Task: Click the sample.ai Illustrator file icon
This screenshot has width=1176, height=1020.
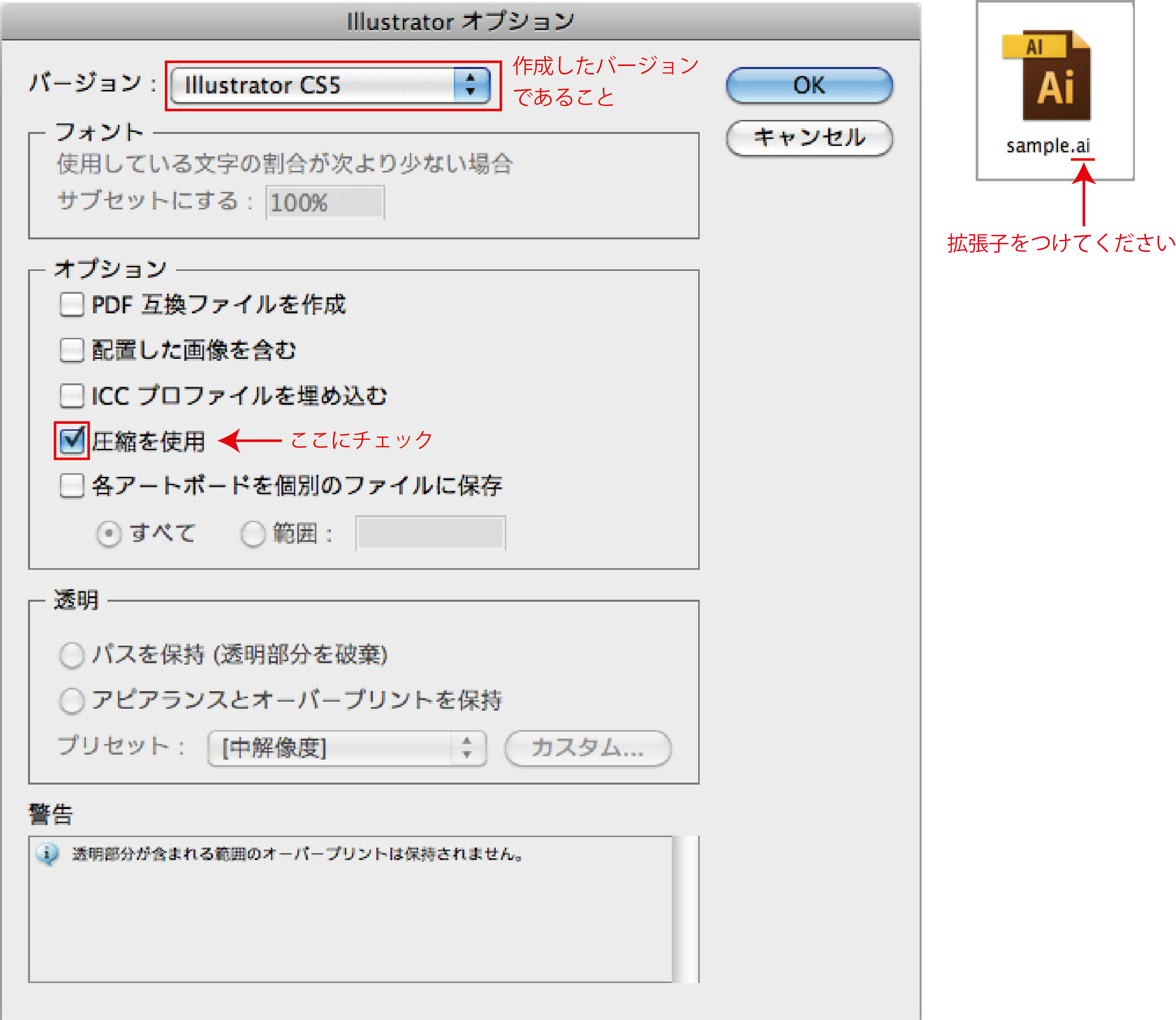Action: [x=1046, y=75]
